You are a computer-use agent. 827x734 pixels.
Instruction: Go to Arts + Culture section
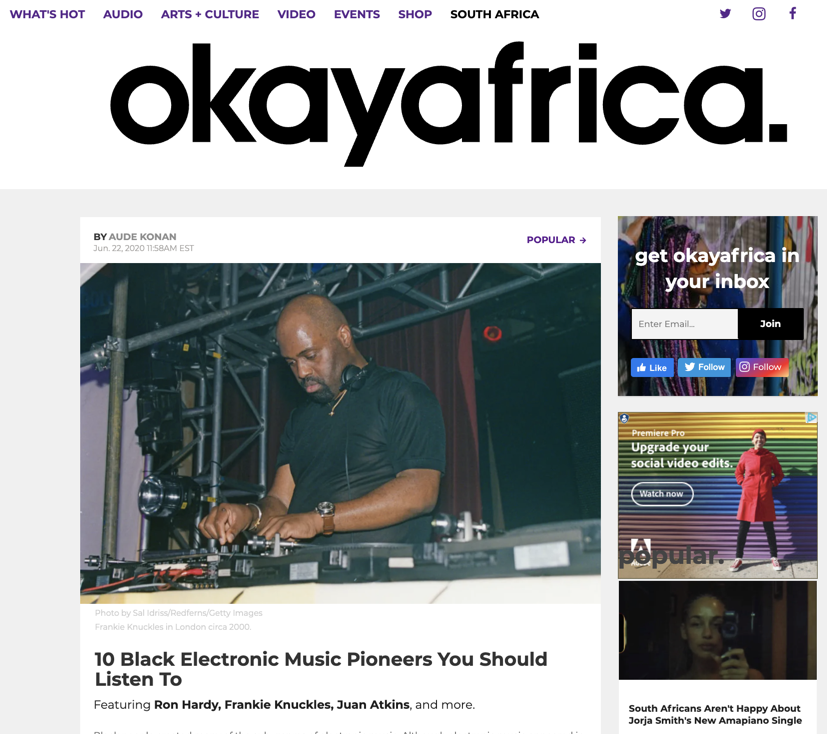pos(210,14)
